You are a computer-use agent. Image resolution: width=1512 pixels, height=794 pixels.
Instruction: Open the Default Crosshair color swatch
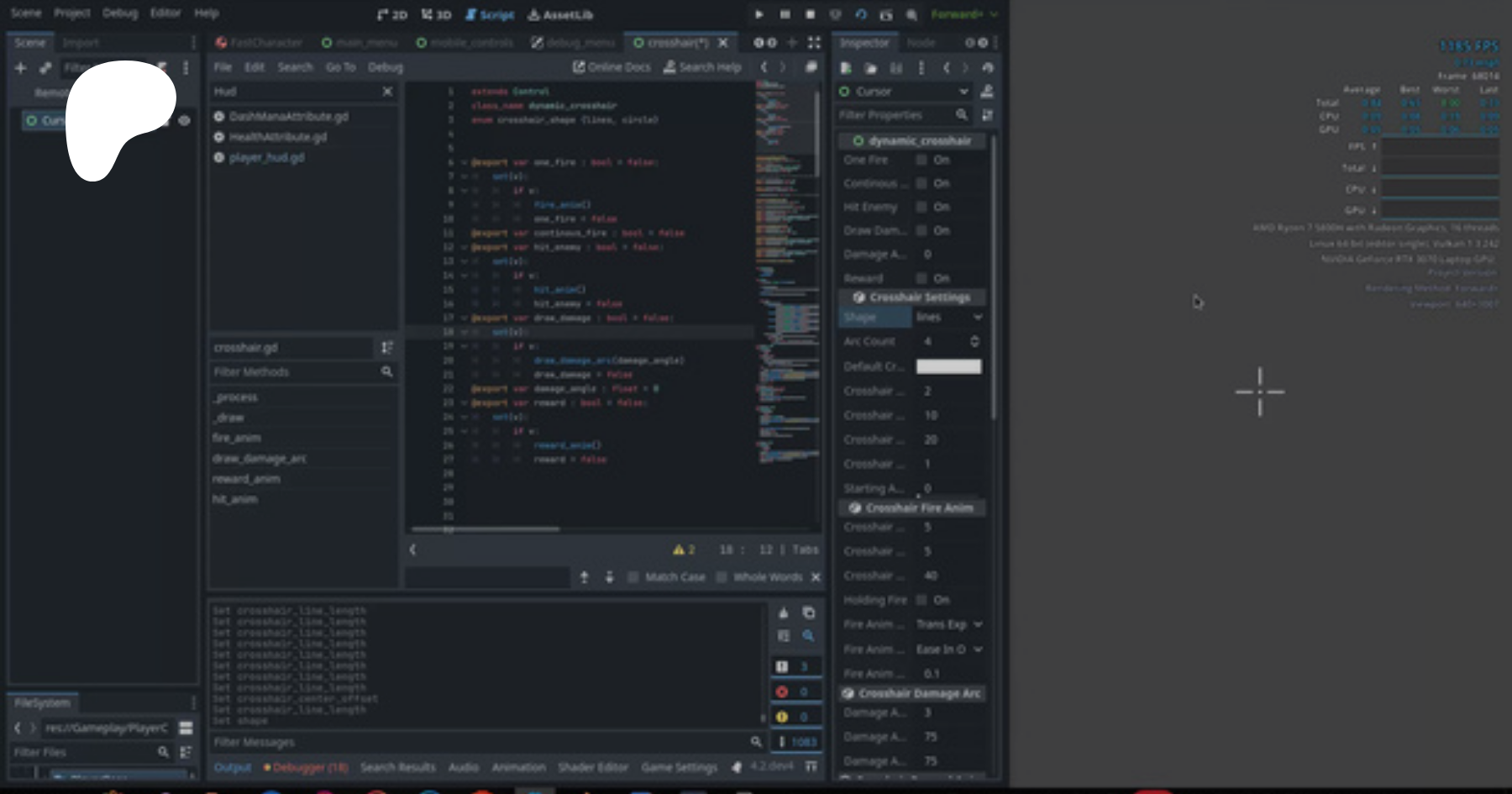pos(948,366)
